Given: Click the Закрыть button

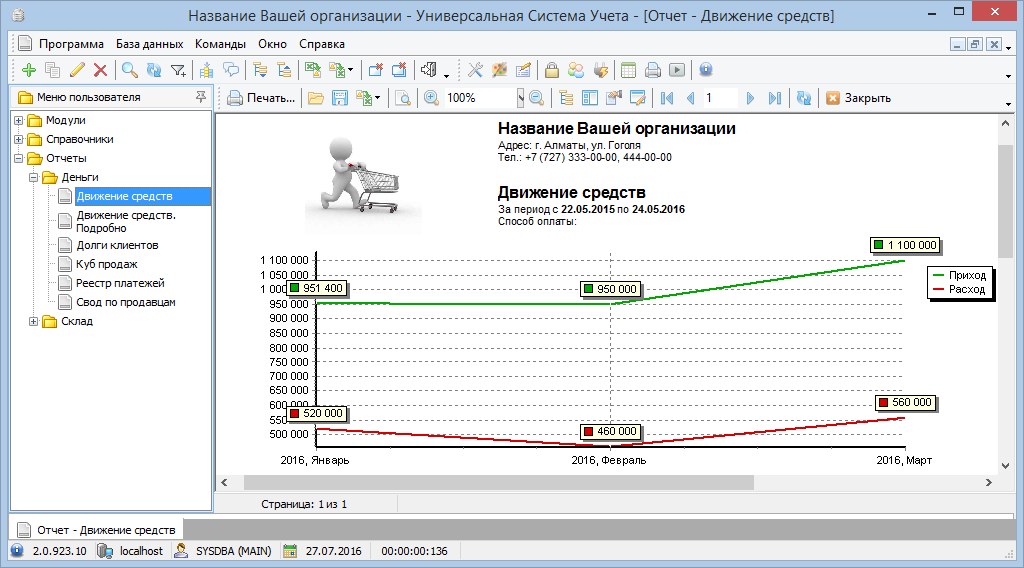Looking at the screenshot, I should (857, 98).
